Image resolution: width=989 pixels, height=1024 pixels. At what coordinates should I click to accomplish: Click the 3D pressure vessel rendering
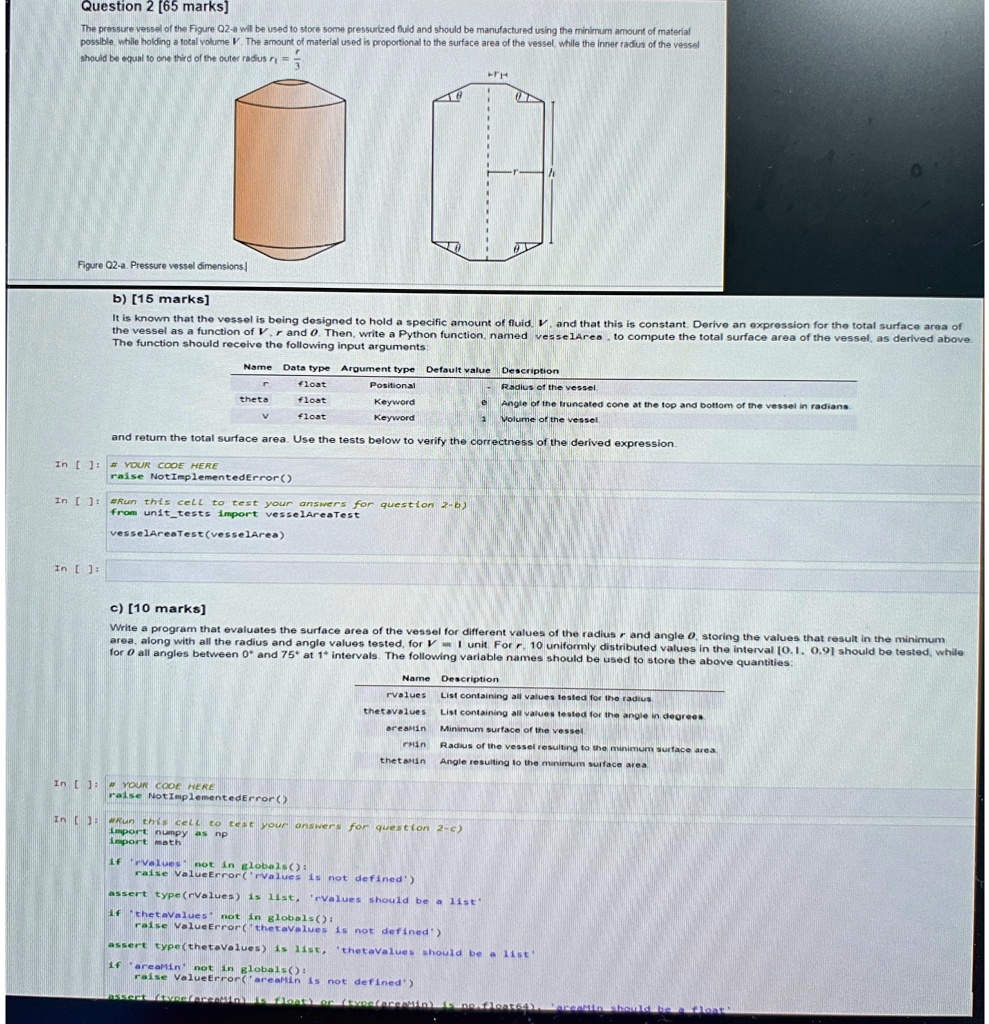(289, 171)
